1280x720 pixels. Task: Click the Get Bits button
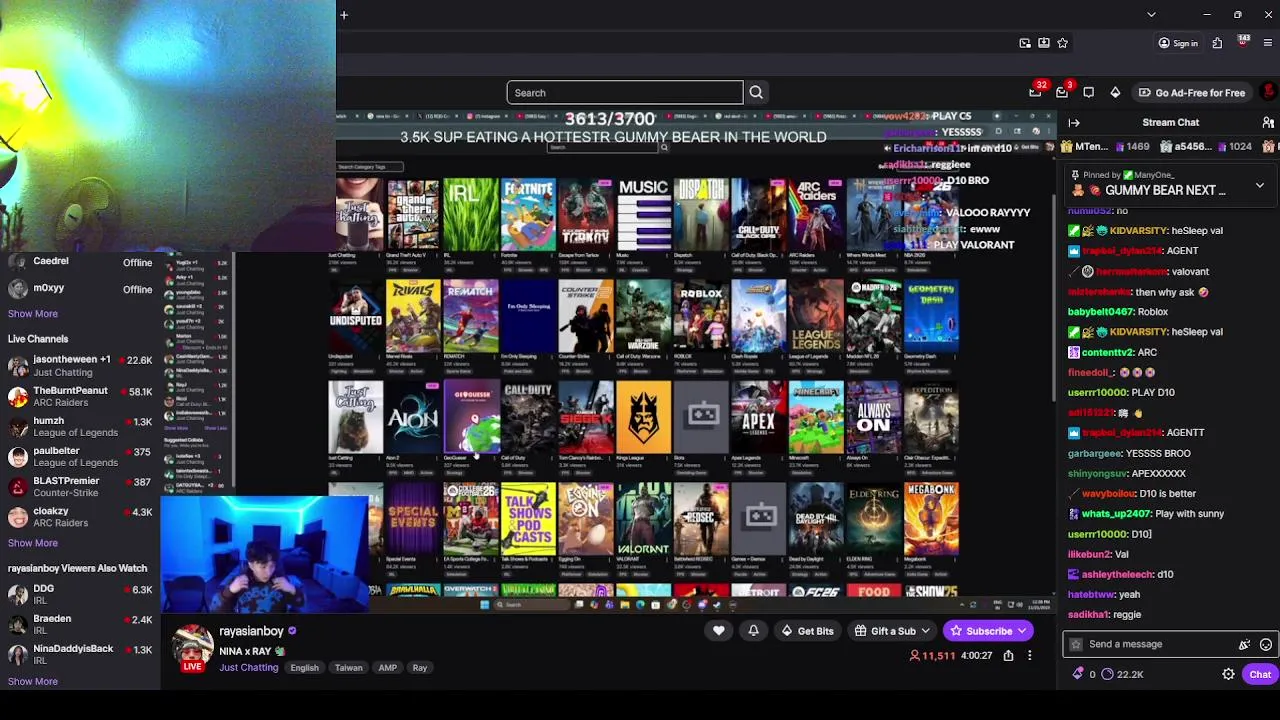pos(807,631)
